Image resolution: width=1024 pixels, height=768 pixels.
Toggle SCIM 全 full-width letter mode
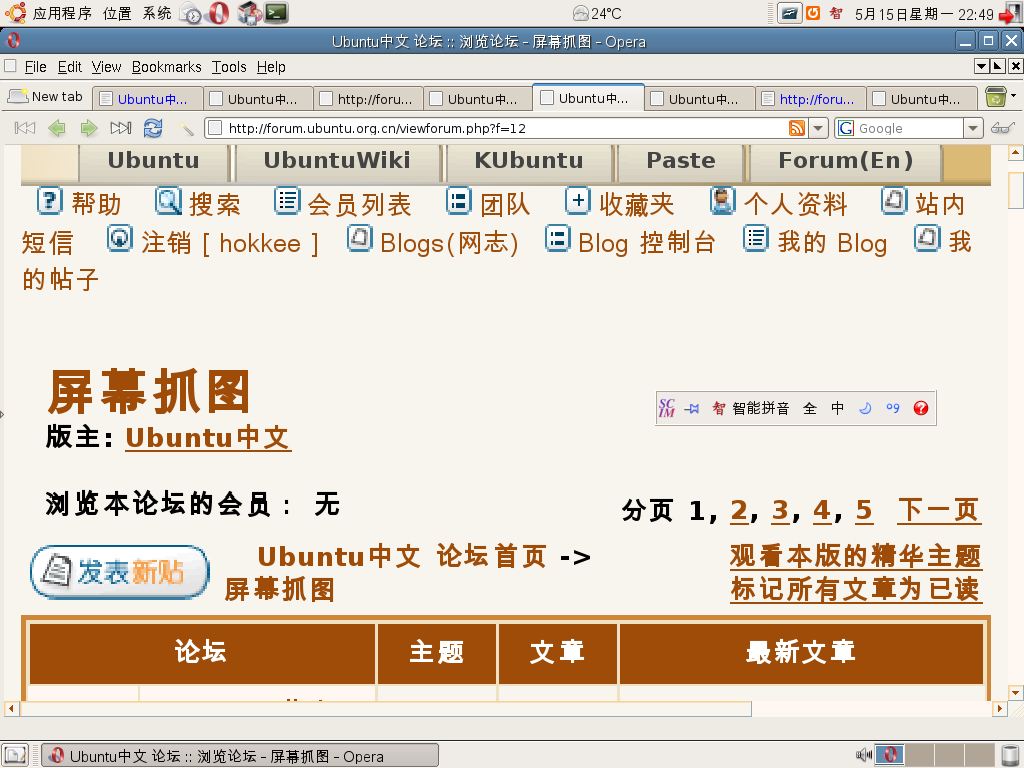tap(810, 408)
